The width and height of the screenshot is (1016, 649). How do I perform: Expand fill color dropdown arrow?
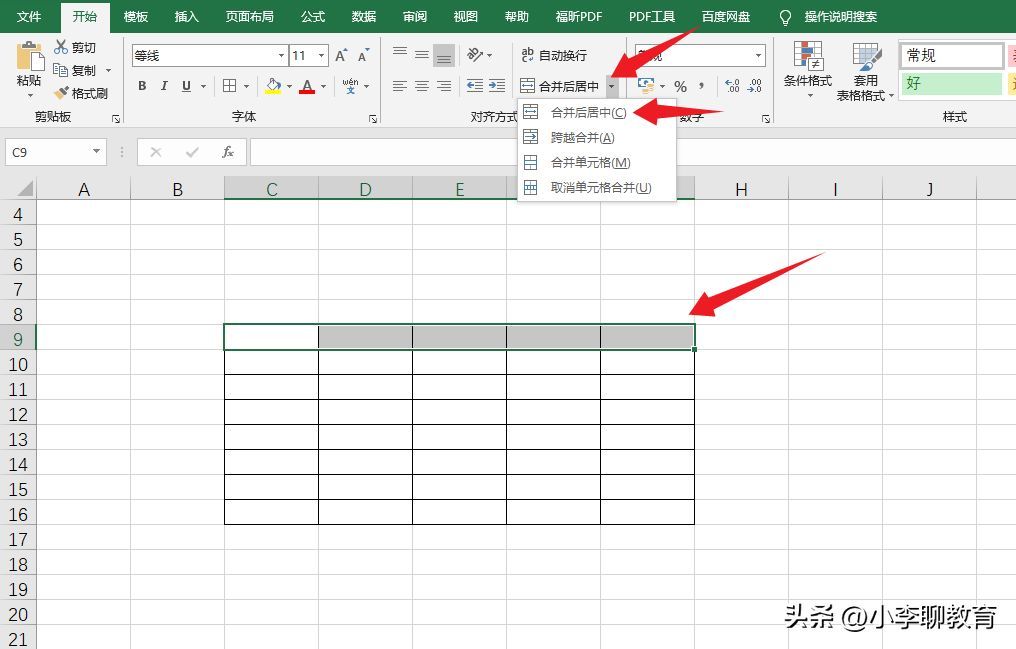(x=290, y=86)
